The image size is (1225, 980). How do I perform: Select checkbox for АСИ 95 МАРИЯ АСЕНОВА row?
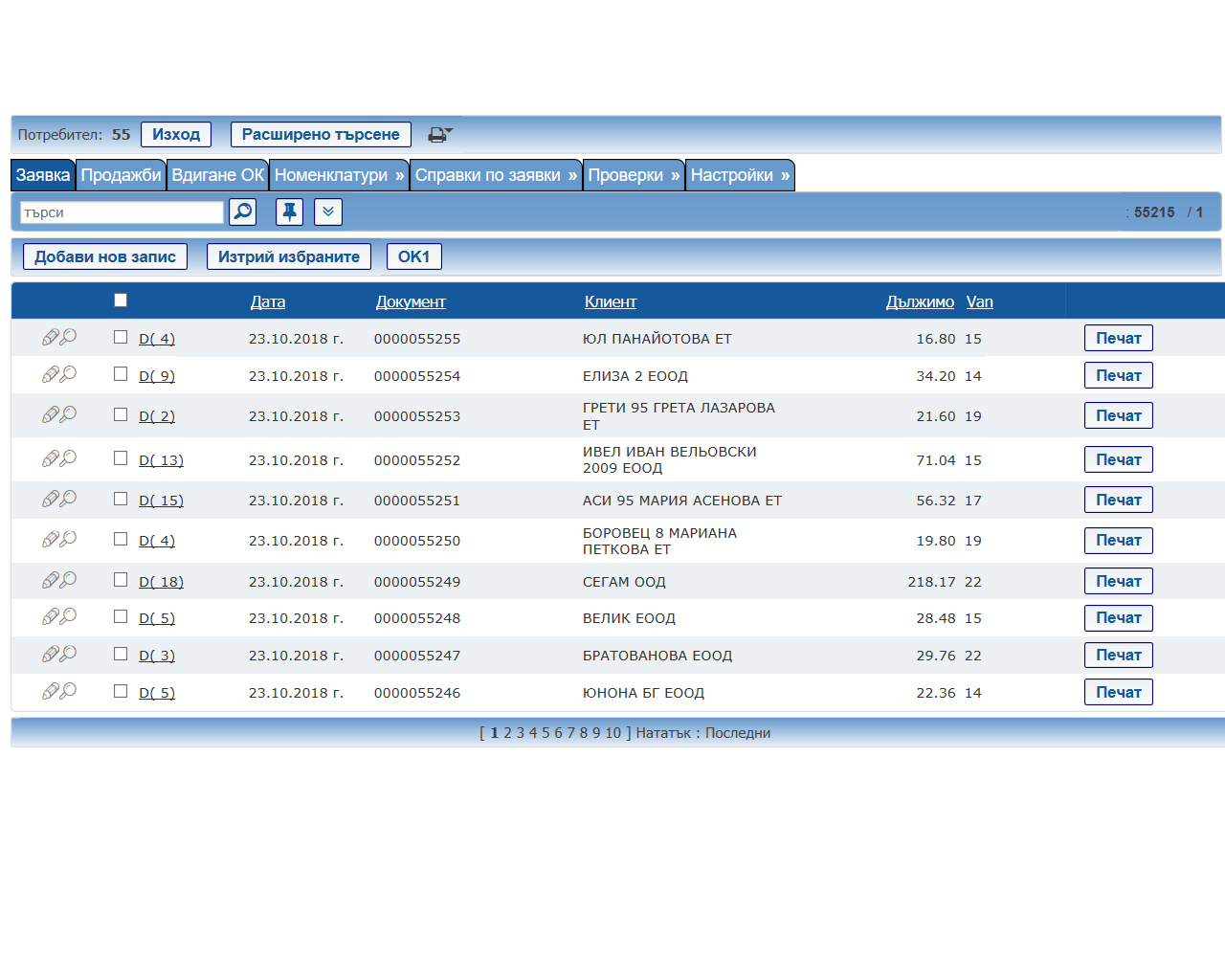coord(121,499)
